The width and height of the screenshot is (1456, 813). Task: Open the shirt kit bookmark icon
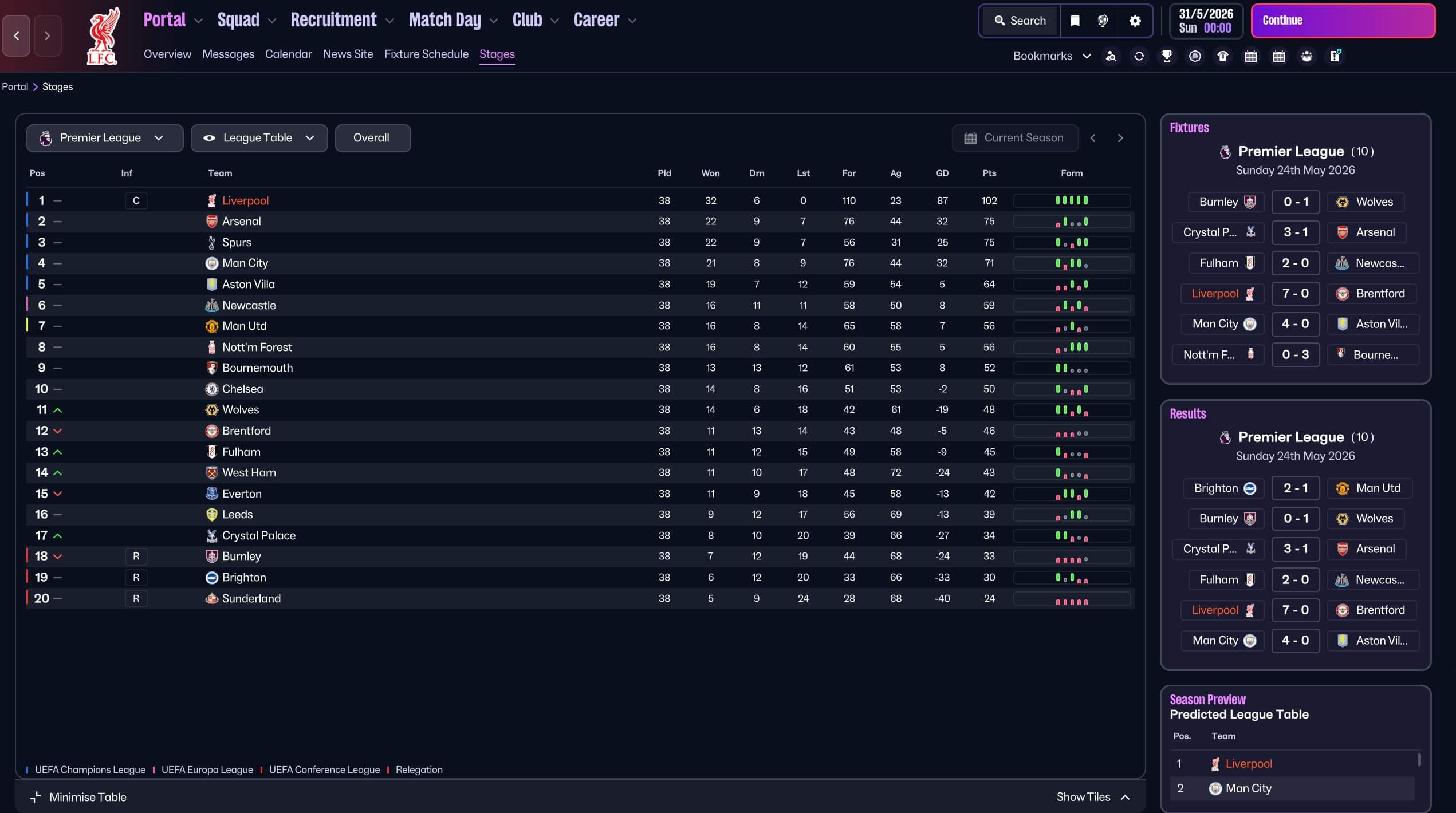pyautogui.click(x=1223, y=56)
